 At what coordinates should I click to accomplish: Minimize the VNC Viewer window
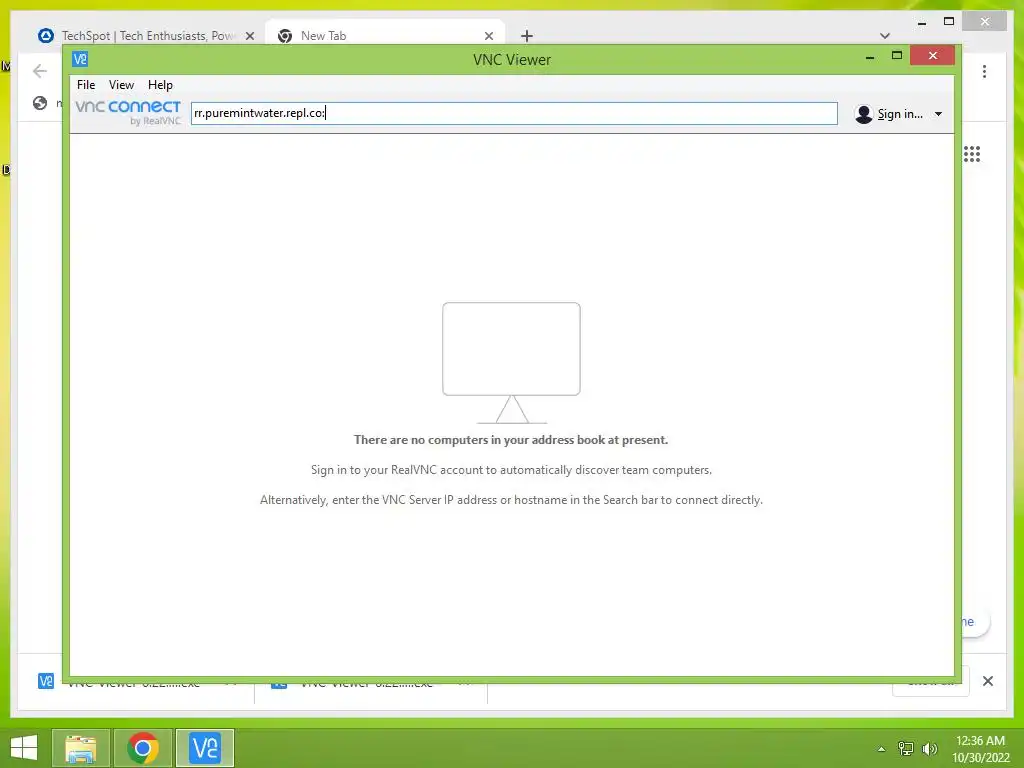tap(870, 57)
